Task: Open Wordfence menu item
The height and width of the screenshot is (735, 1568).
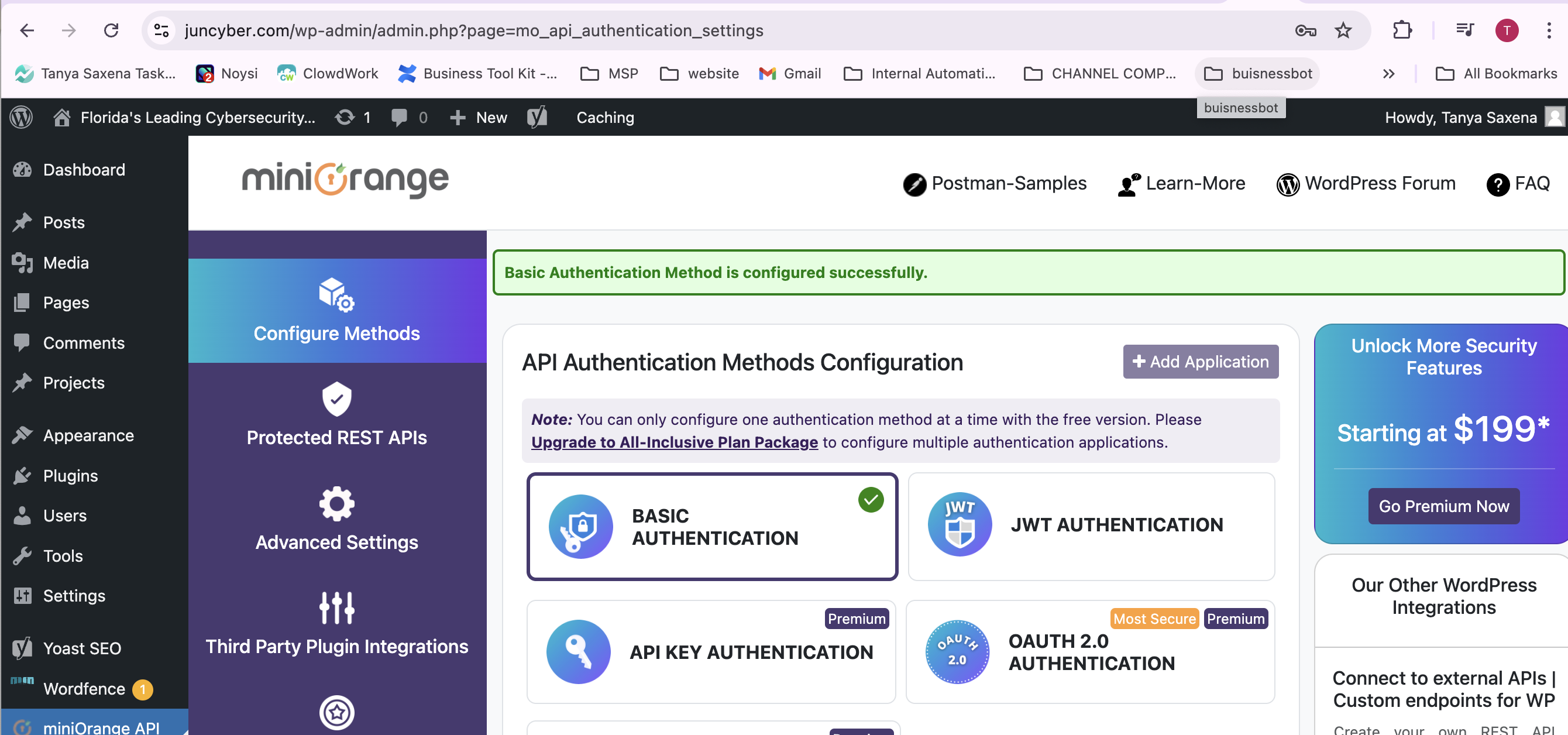Action: (84, 689)
